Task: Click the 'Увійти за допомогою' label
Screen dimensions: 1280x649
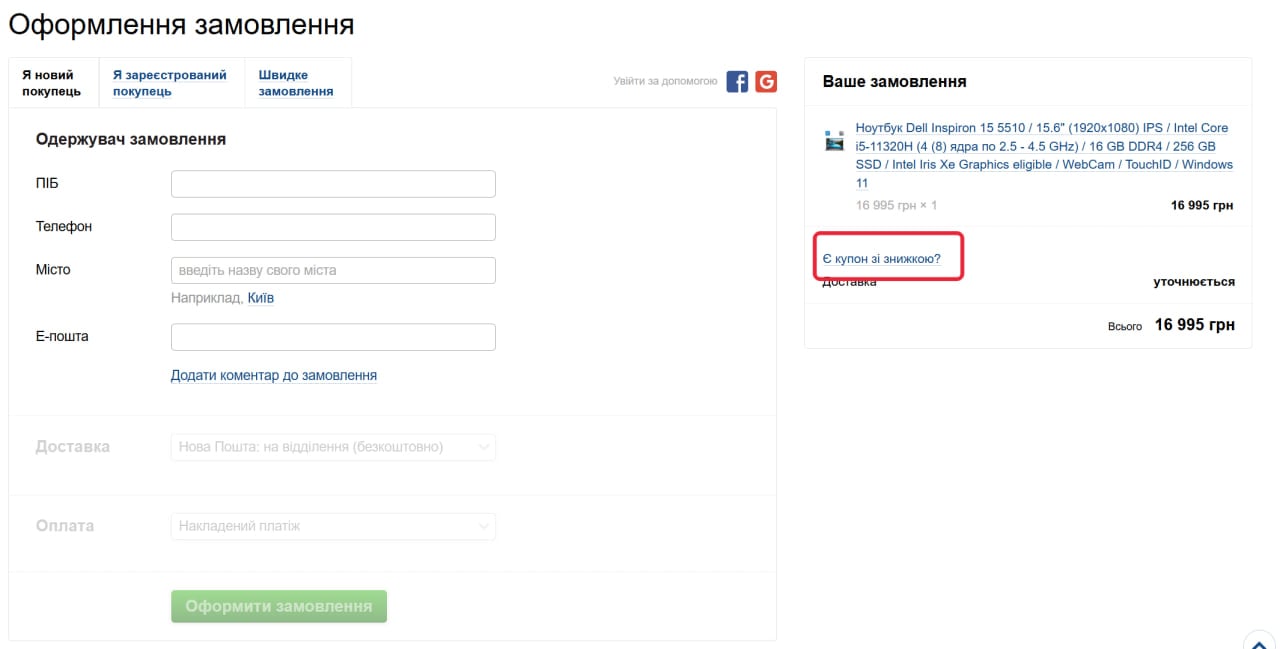Action: [665, 81]
